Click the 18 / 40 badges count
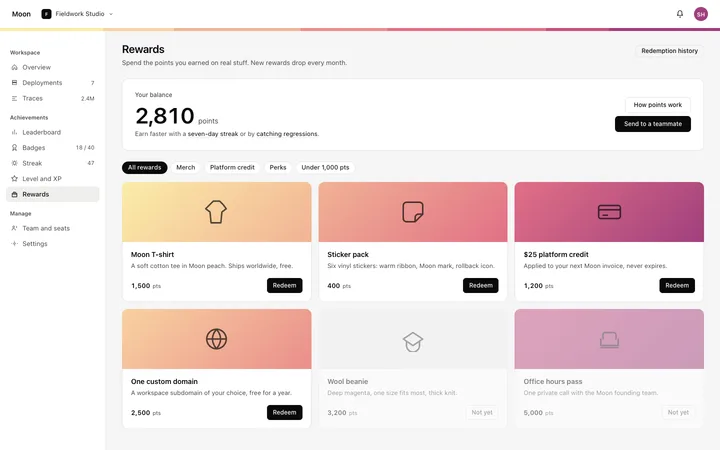720x450 pixels. click(85, 148)
